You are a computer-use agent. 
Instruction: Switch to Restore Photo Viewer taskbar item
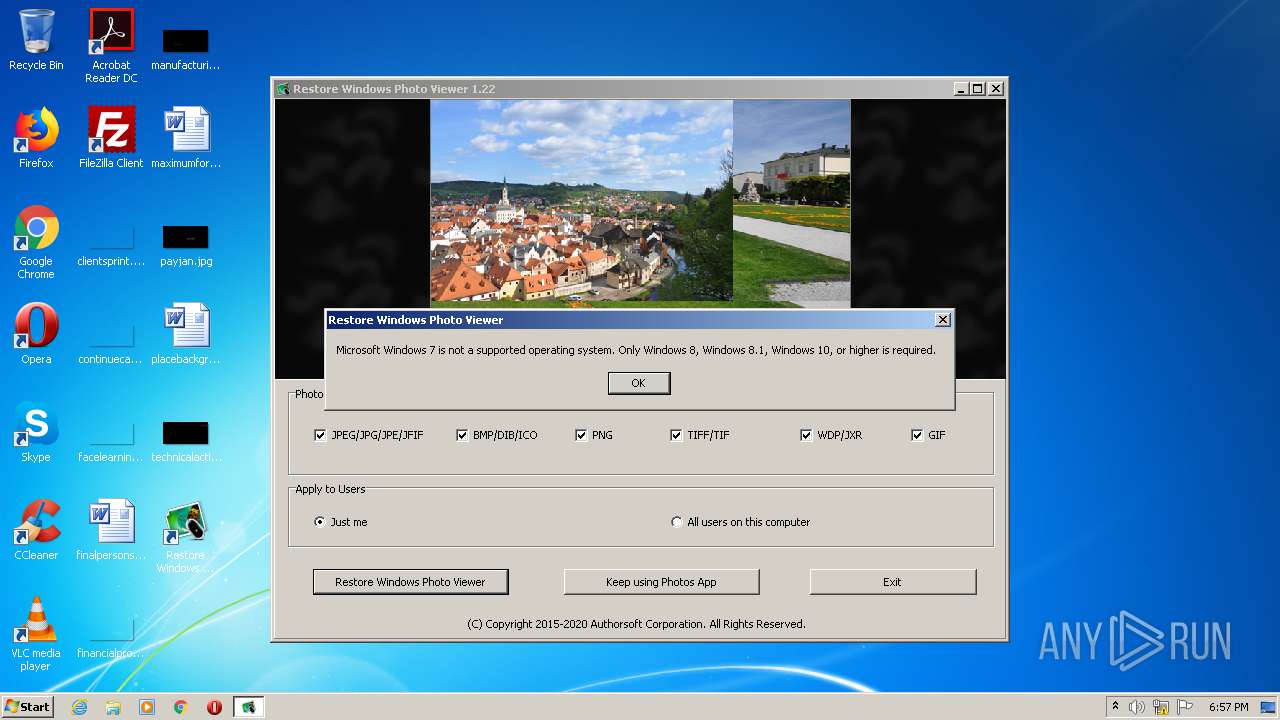pos(248,707)
